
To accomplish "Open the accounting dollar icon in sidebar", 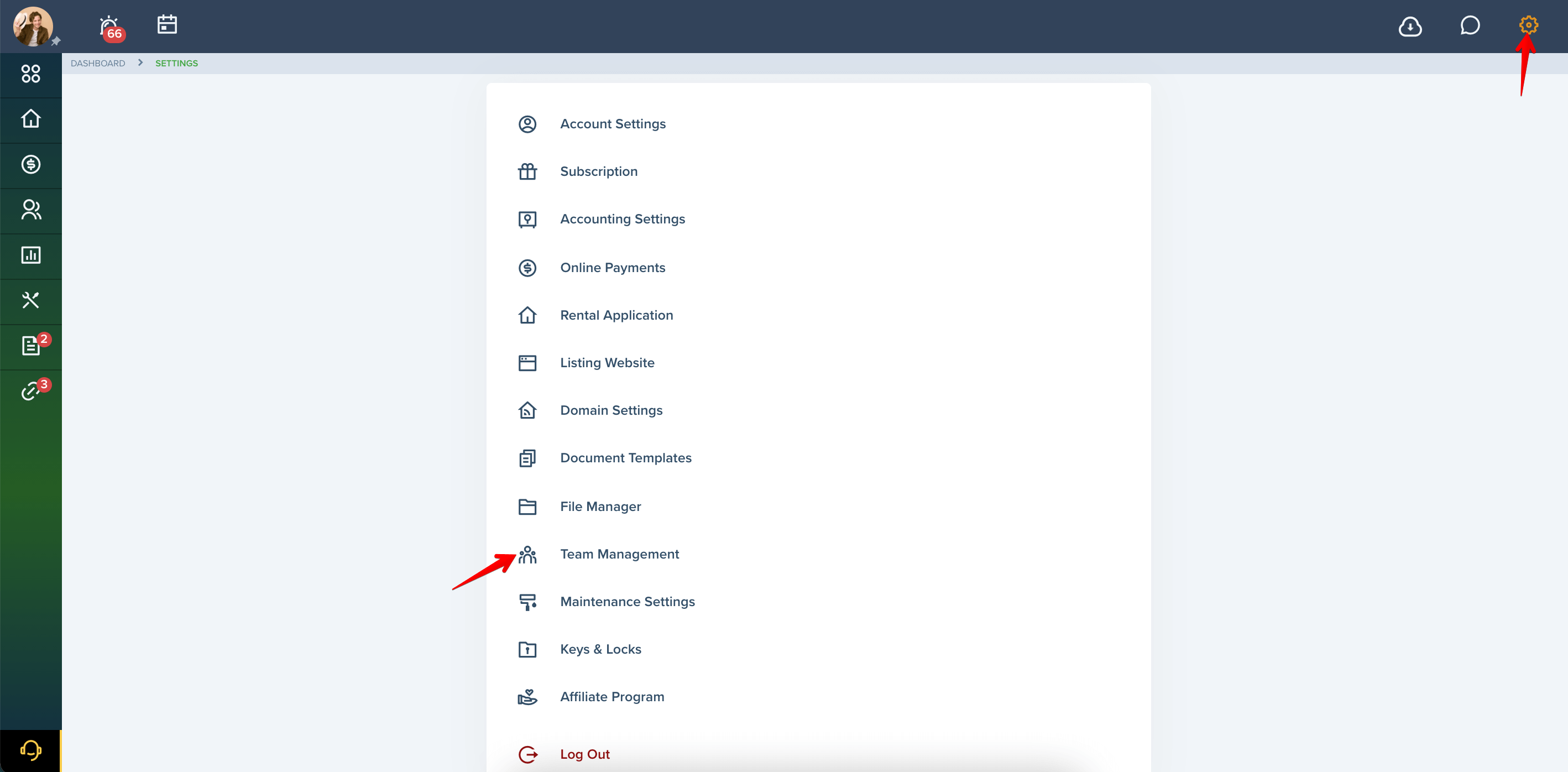I will pyautogui.click(x=30, y=164).
